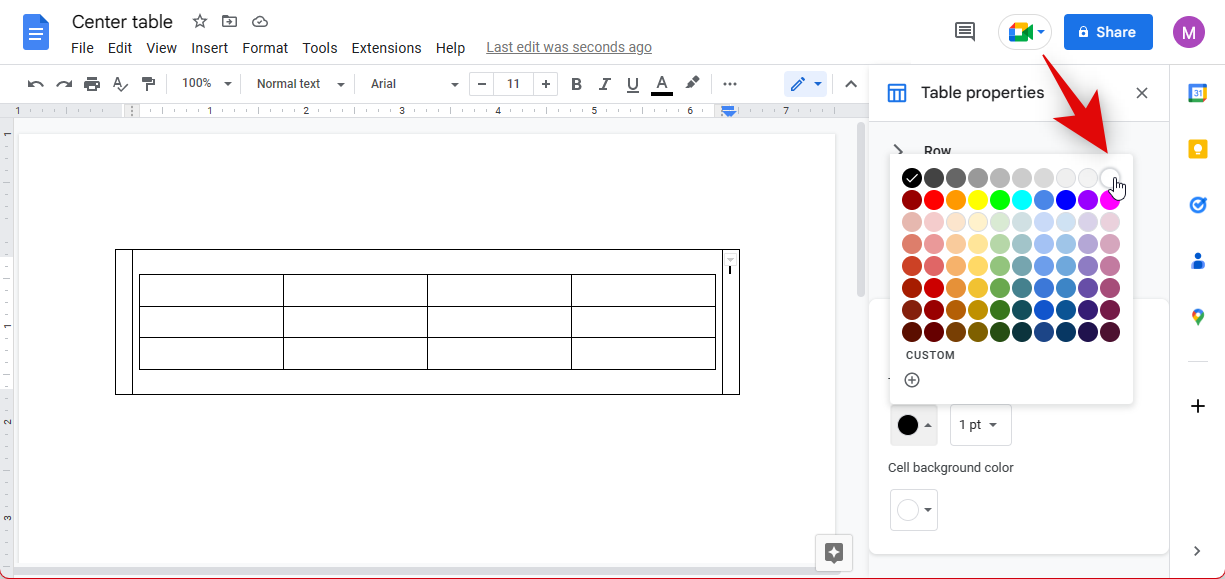The image size is (1225, 579).
Task: Select the Paint format tool
Action: click(x=148, y=84)
